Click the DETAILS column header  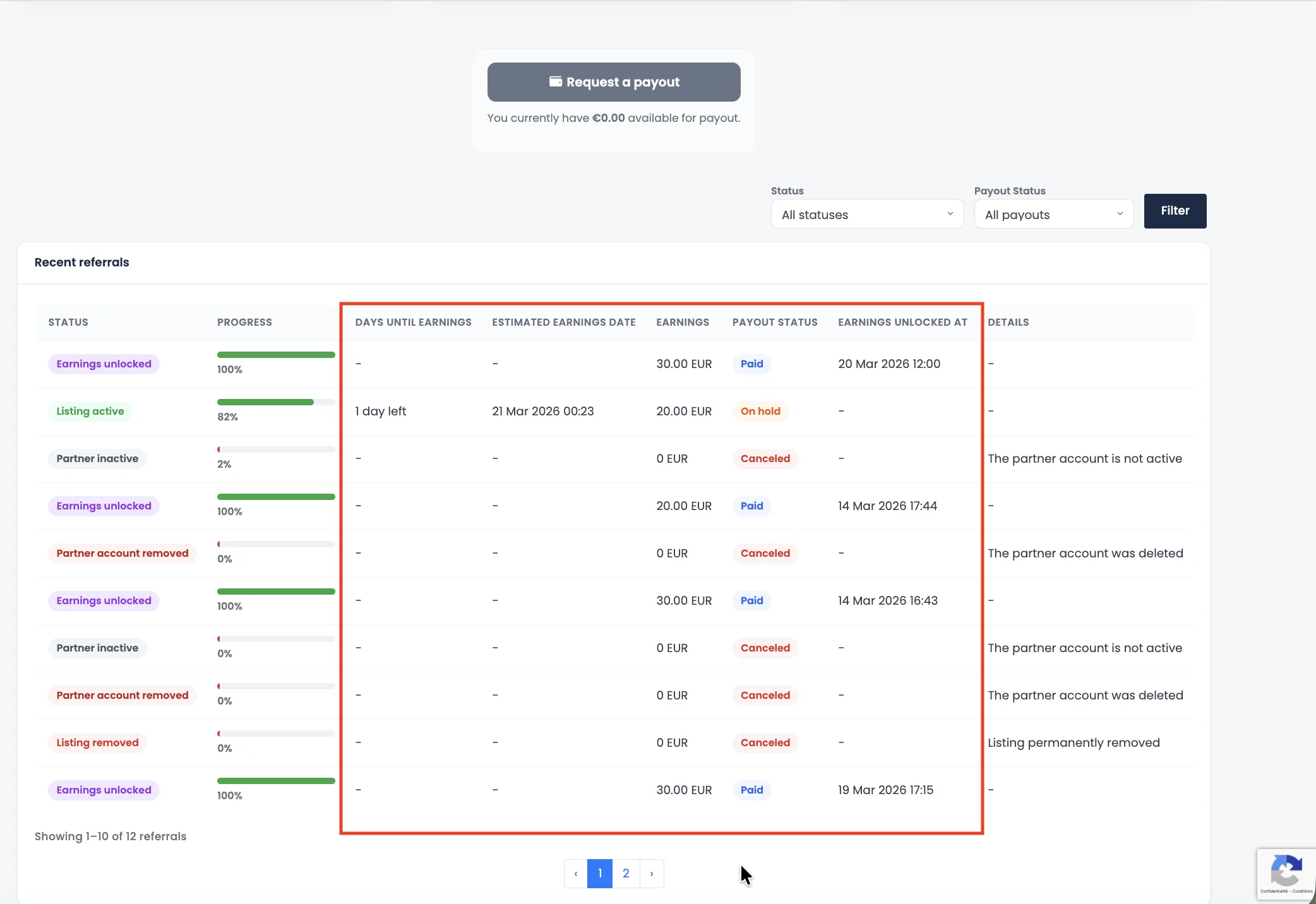pos(1008,322)
